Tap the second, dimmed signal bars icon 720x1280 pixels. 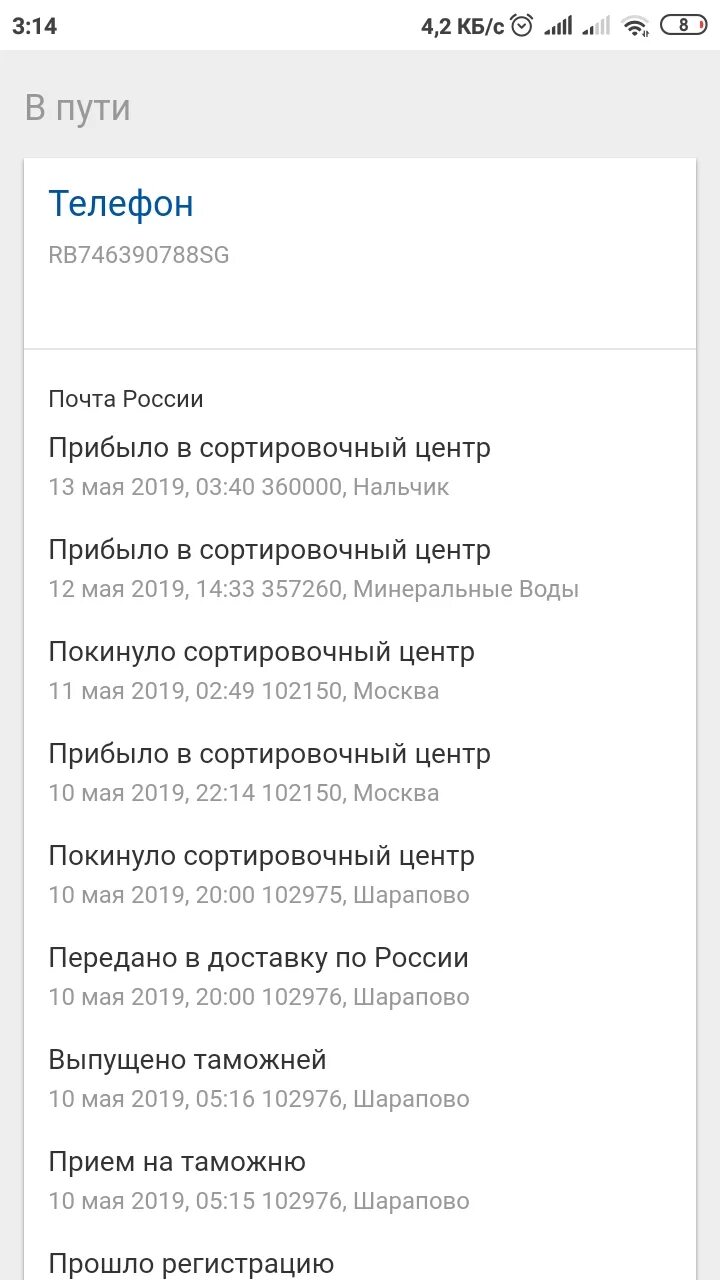click(596, 26)
